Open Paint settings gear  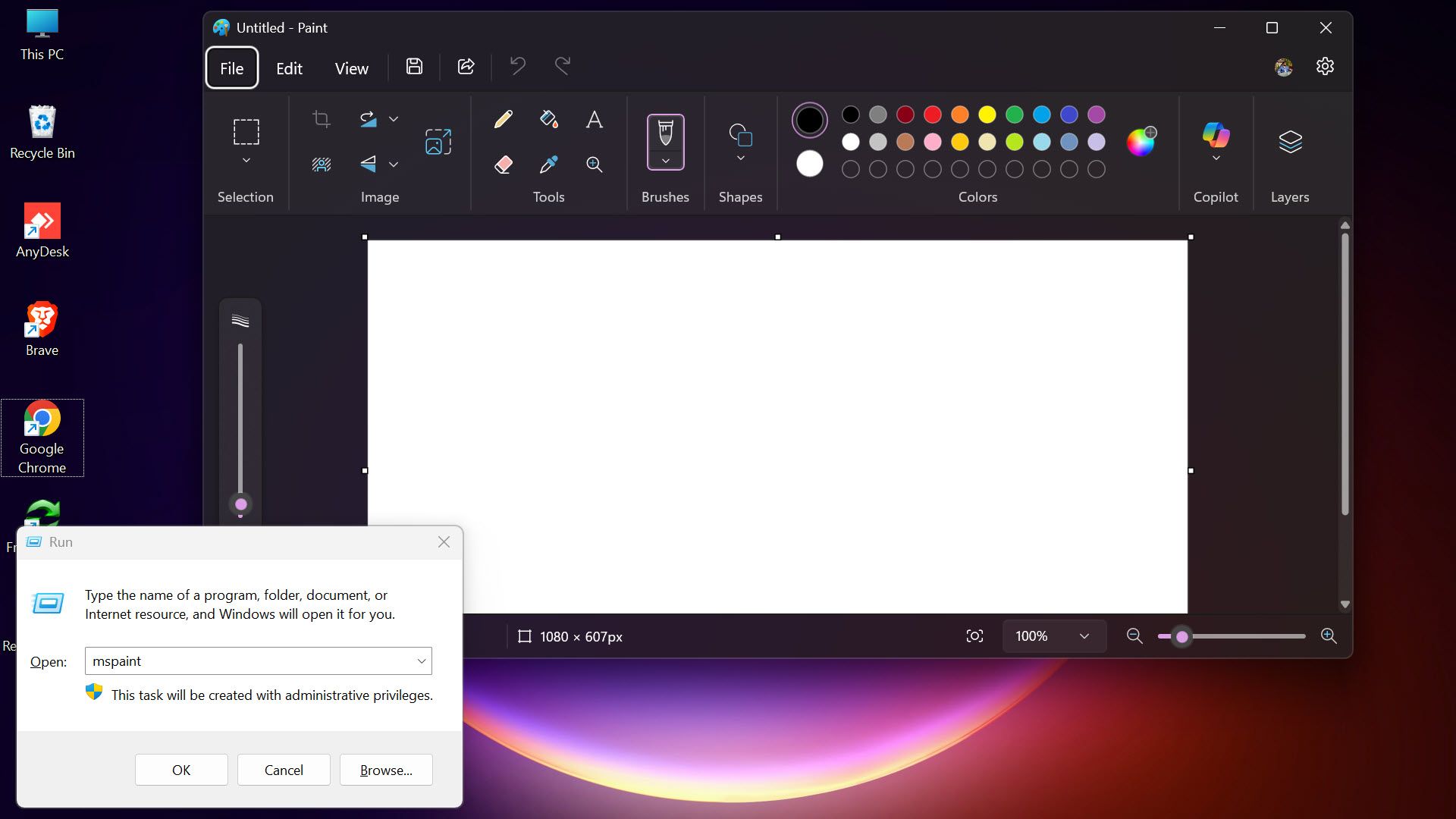(1325, 67)
